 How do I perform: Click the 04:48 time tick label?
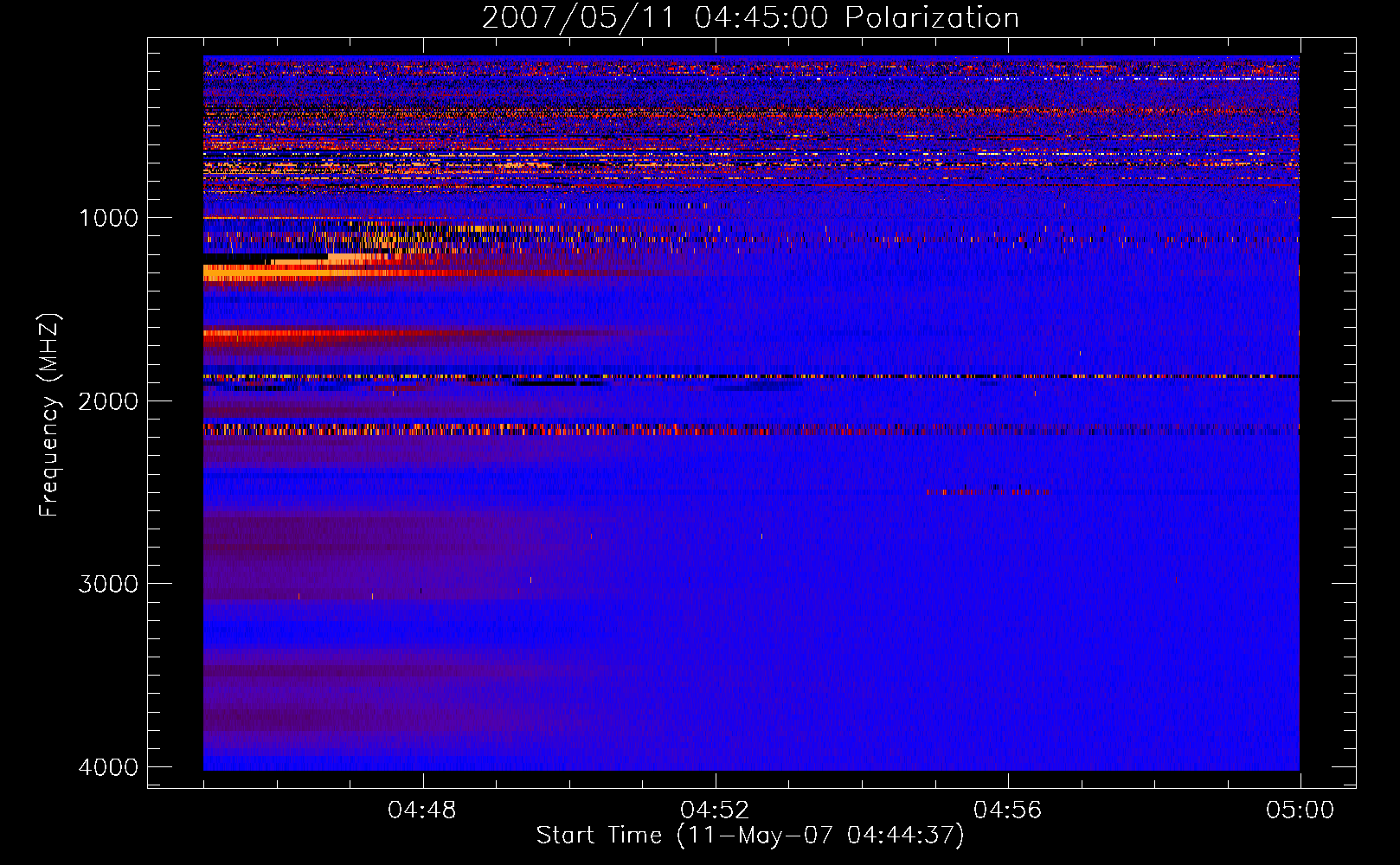click(422, 811)
